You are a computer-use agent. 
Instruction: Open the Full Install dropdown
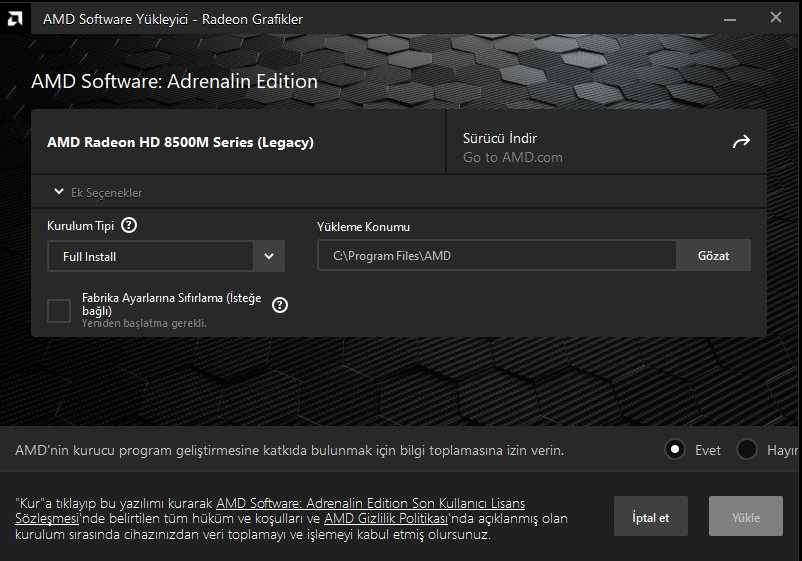(x=166, y=256)
